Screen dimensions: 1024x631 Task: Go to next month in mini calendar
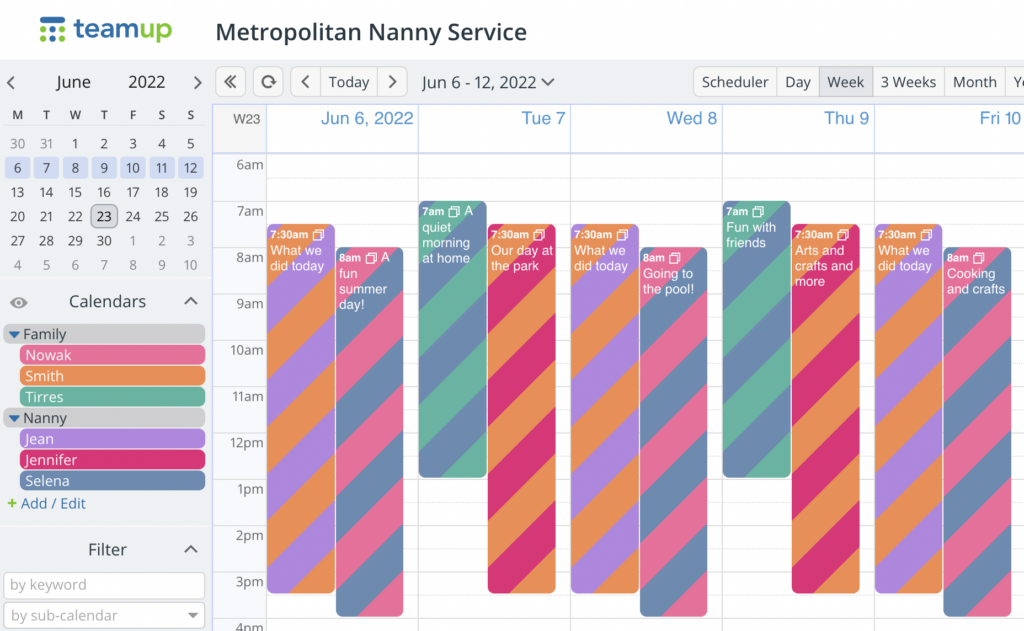click(197, 83)
